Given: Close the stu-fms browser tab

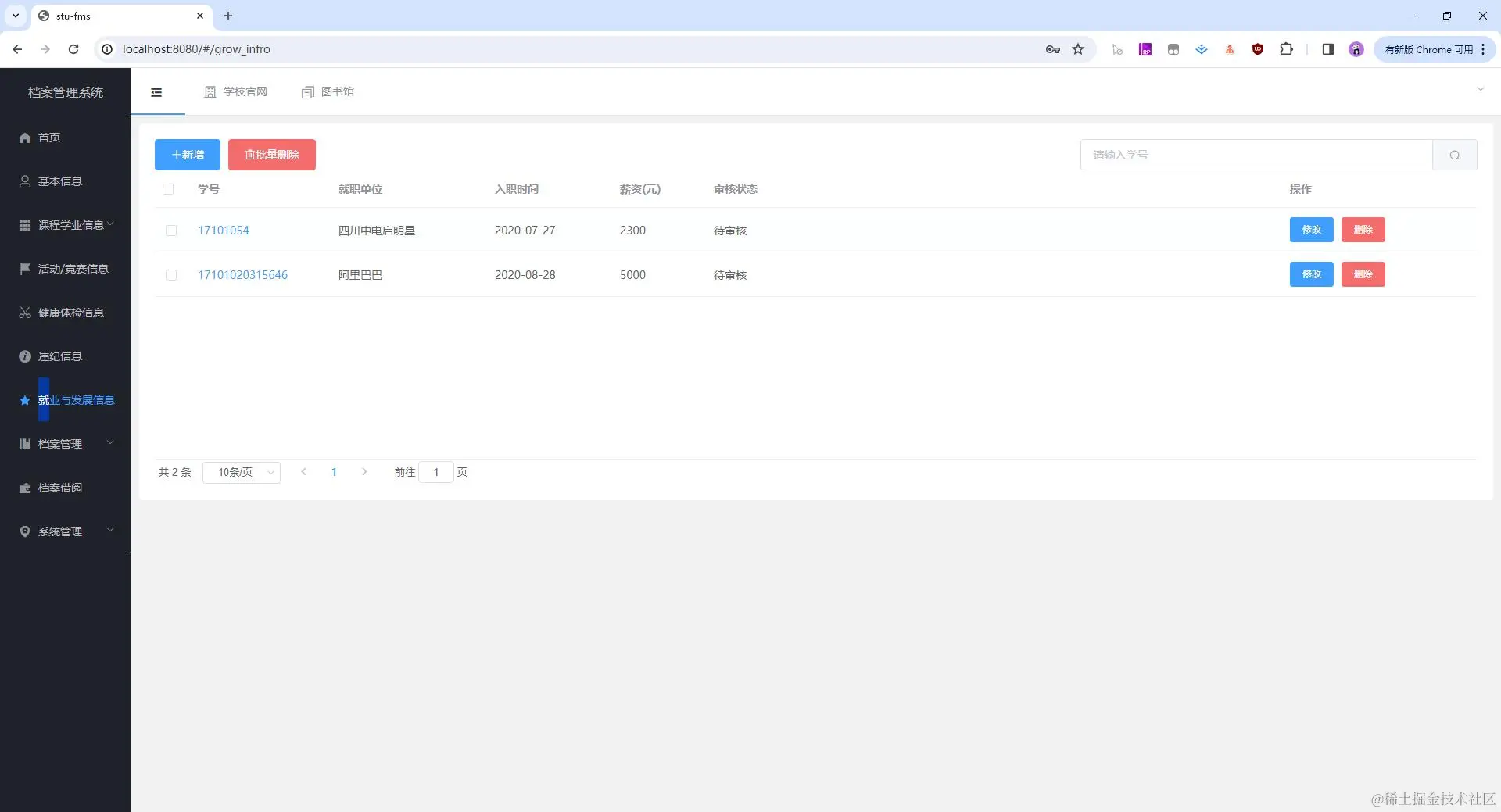Looking at the screenshot, I should [x=200, y=16].
